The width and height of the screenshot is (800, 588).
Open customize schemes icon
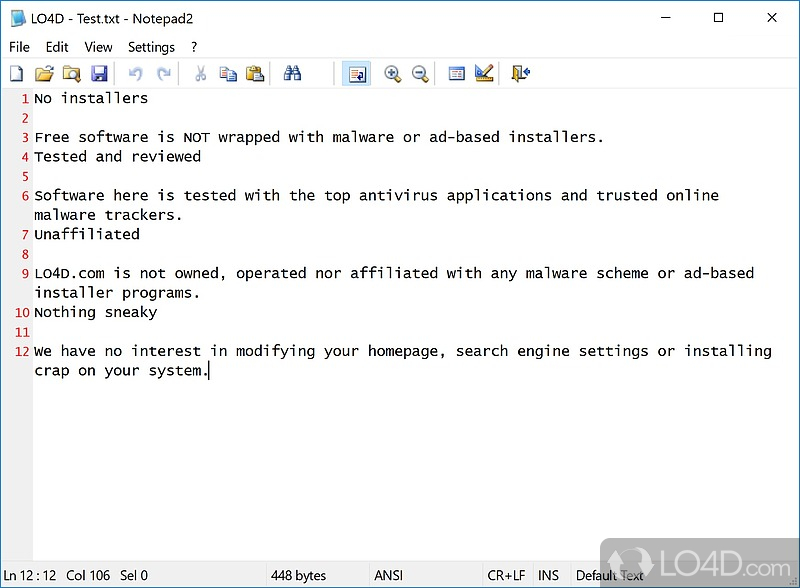point(484,74)
